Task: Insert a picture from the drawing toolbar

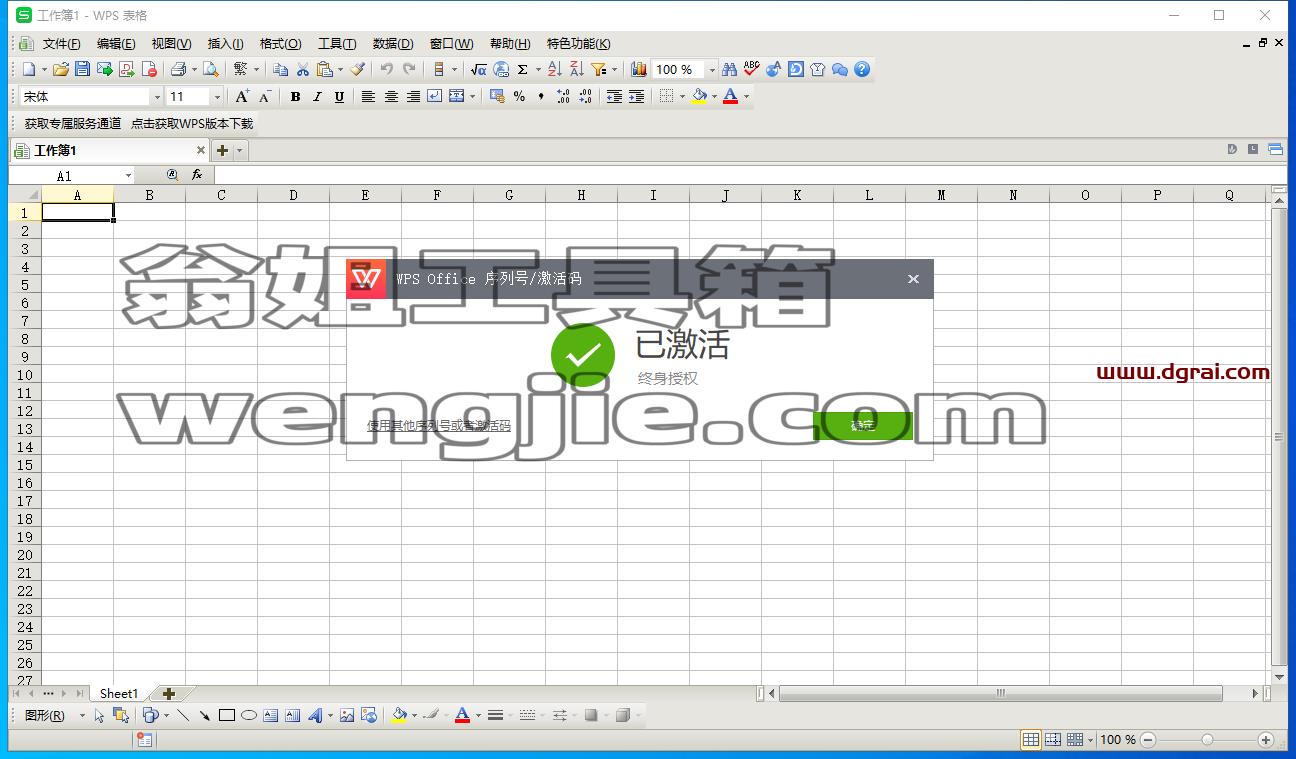Action: [x=347, y=715]
